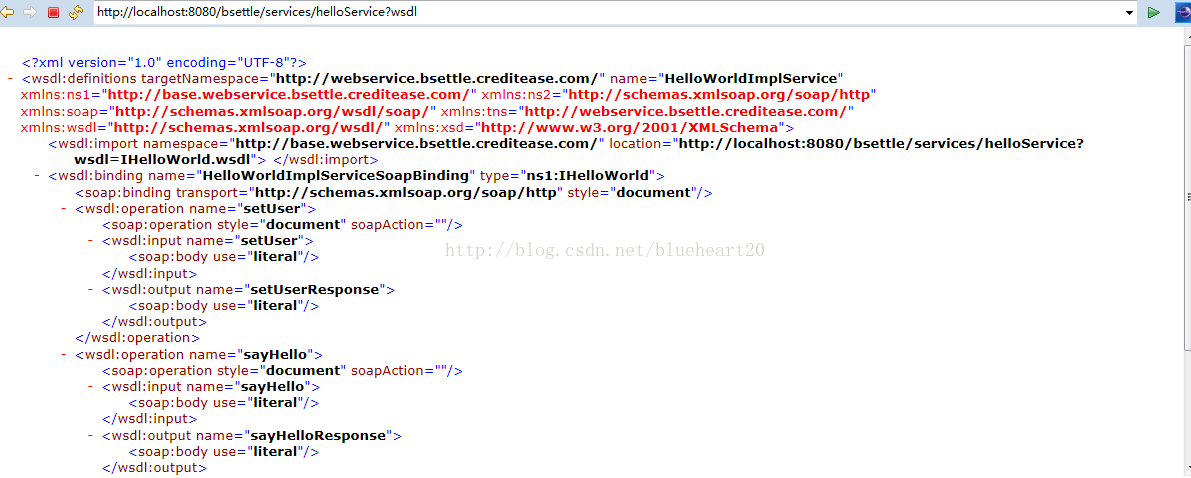Click the closing </wsdl:import> tag
The height and width of the screenshot is (478, 1191).
pos(325,160)
